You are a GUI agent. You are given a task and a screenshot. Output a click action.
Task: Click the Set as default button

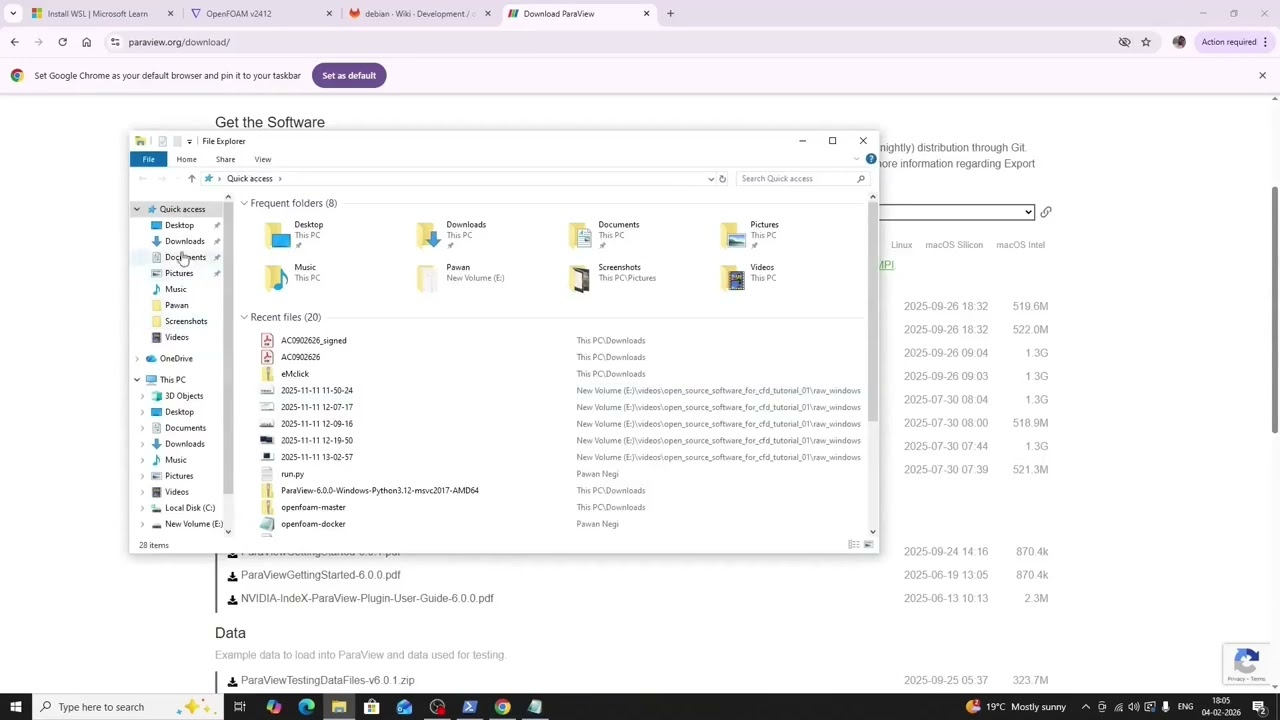349,76
